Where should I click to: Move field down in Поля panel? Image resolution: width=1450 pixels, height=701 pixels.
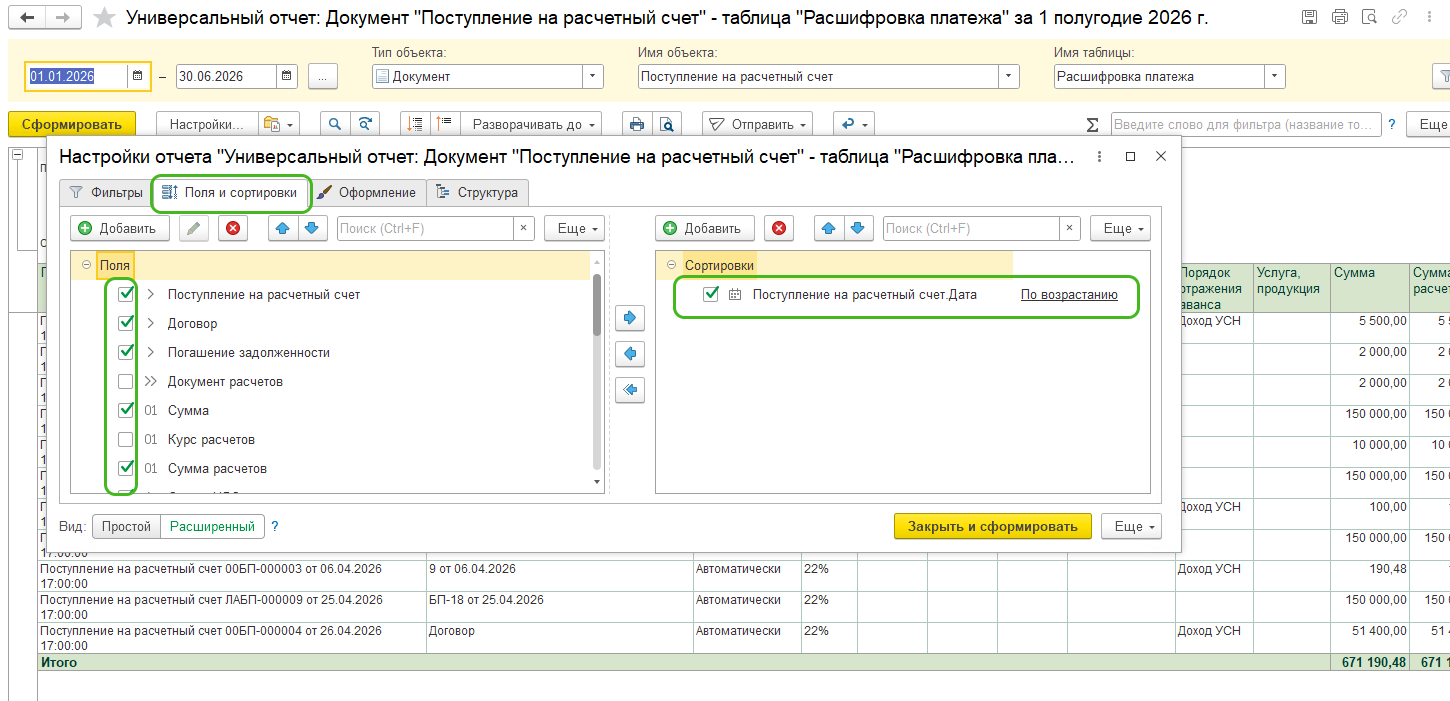[313, 228]
